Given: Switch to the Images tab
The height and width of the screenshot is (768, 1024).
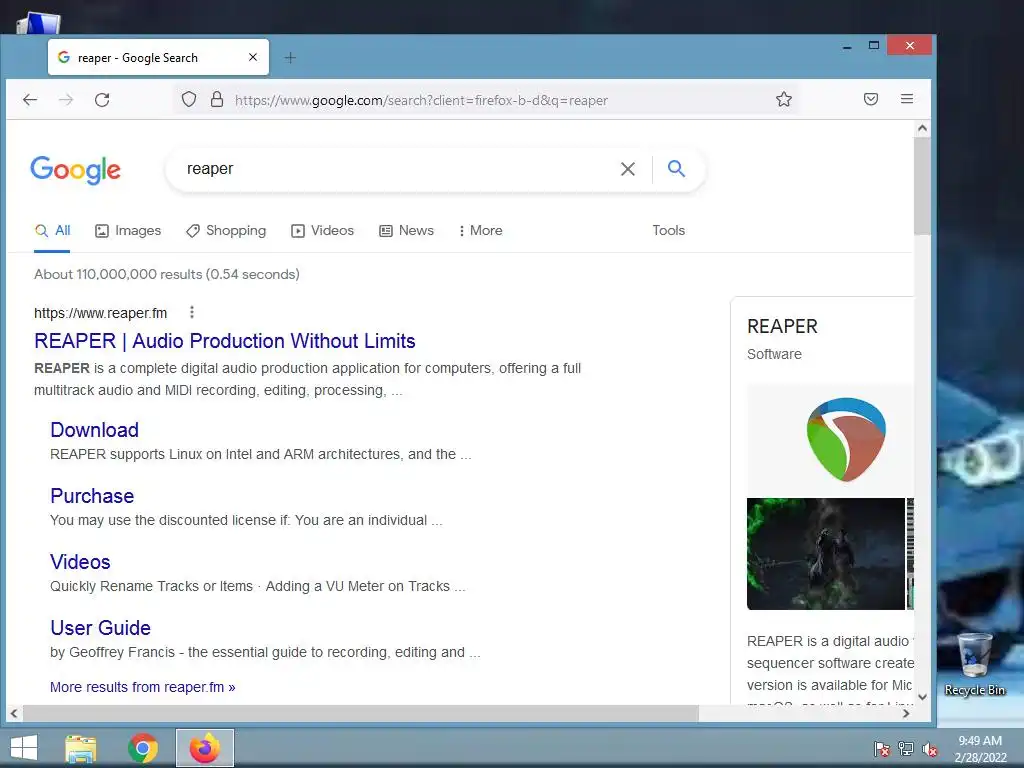Looking at the screenshot, I should (x=128, y=231).
